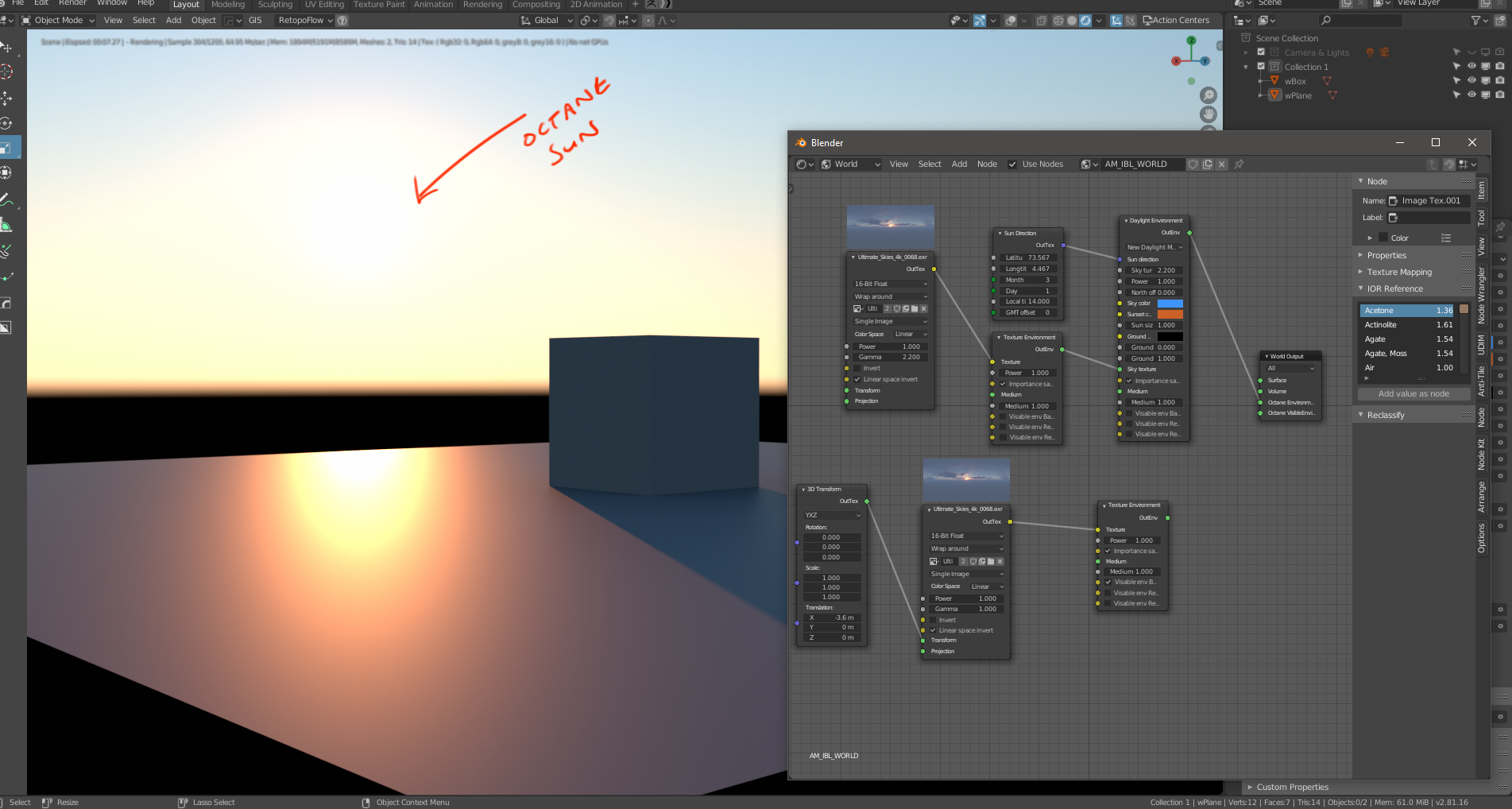The image size is (1512, 809).
Task: Switch viewport to solid shading
Action: click(1072, 21)
